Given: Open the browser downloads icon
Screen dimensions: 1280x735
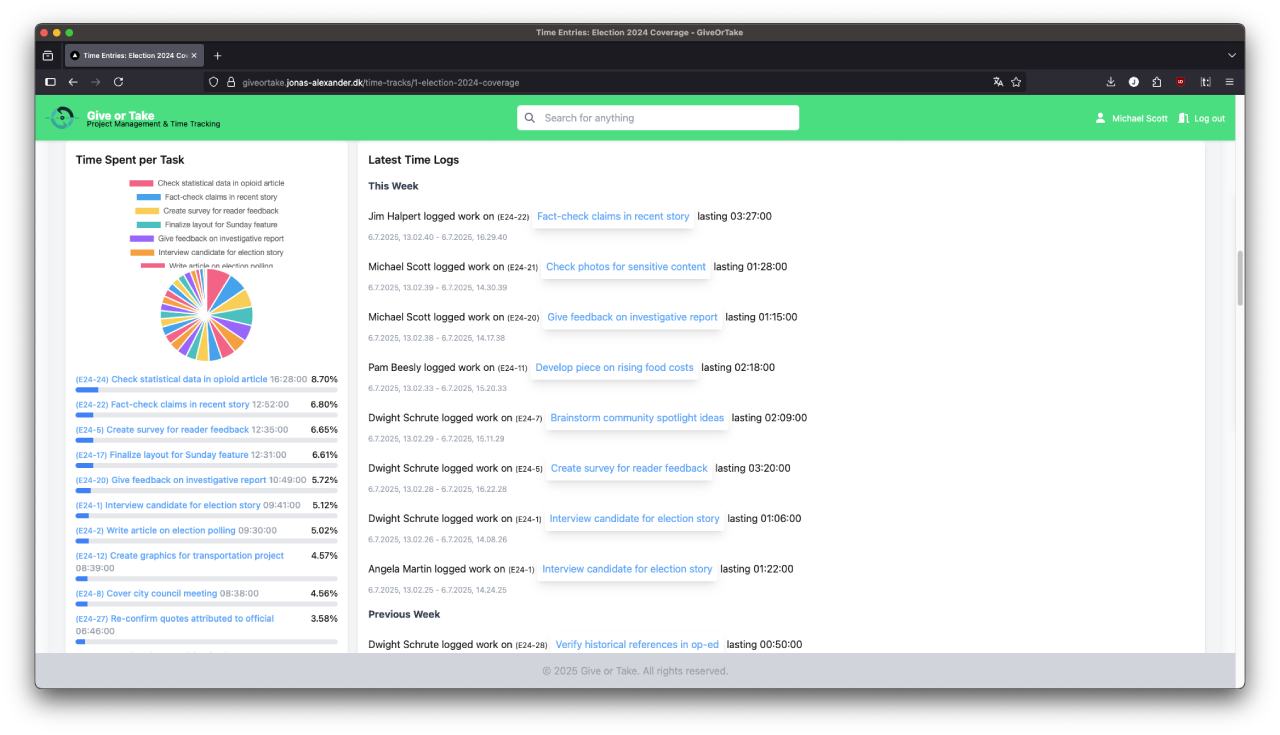Looking at the screenshot, I should [x=1110, y=82].
